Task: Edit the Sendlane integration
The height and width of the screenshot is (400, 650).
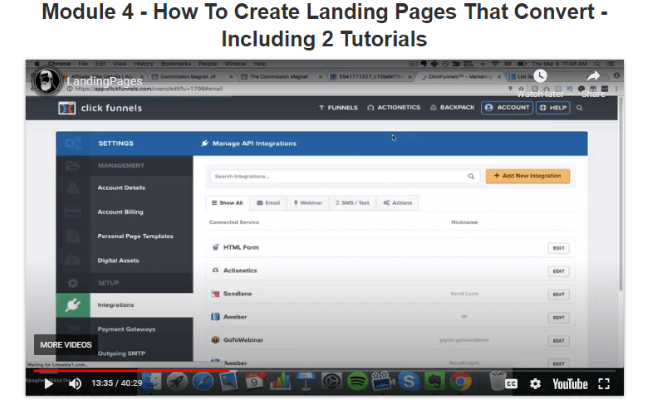Action: pos(559,295)
